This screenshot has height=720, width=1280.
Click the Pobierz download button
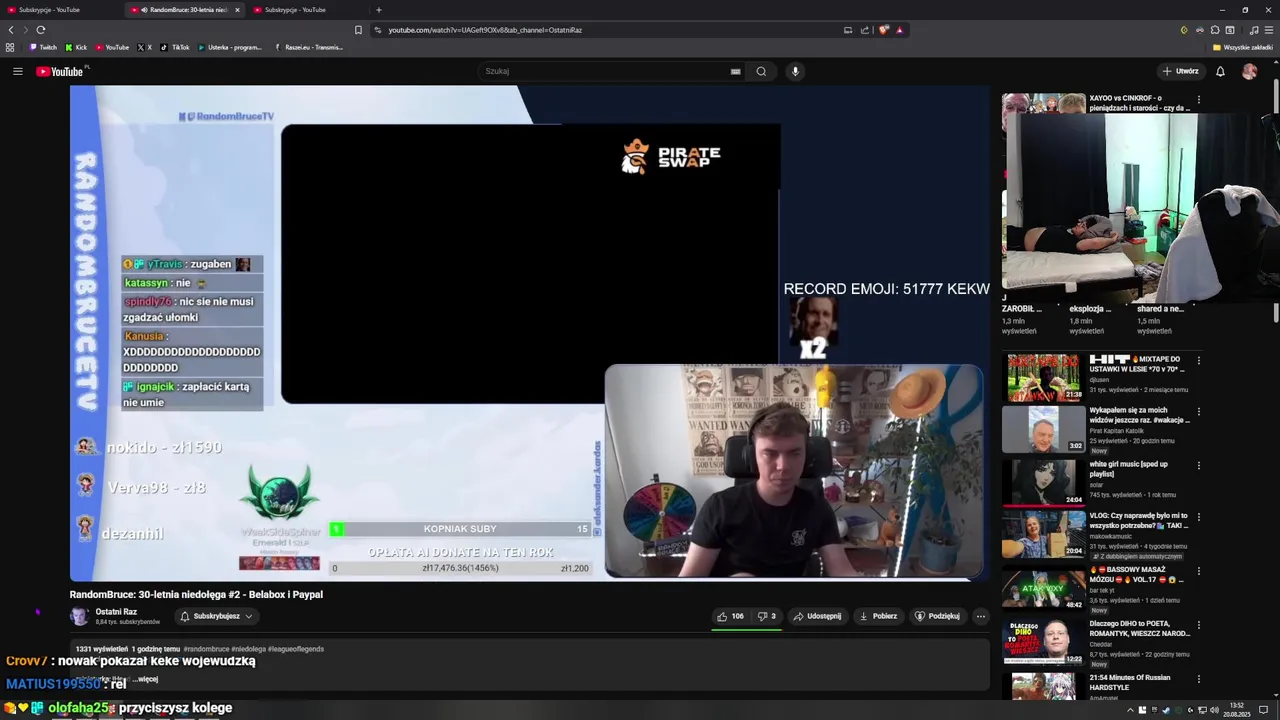(x=878, y=616)
